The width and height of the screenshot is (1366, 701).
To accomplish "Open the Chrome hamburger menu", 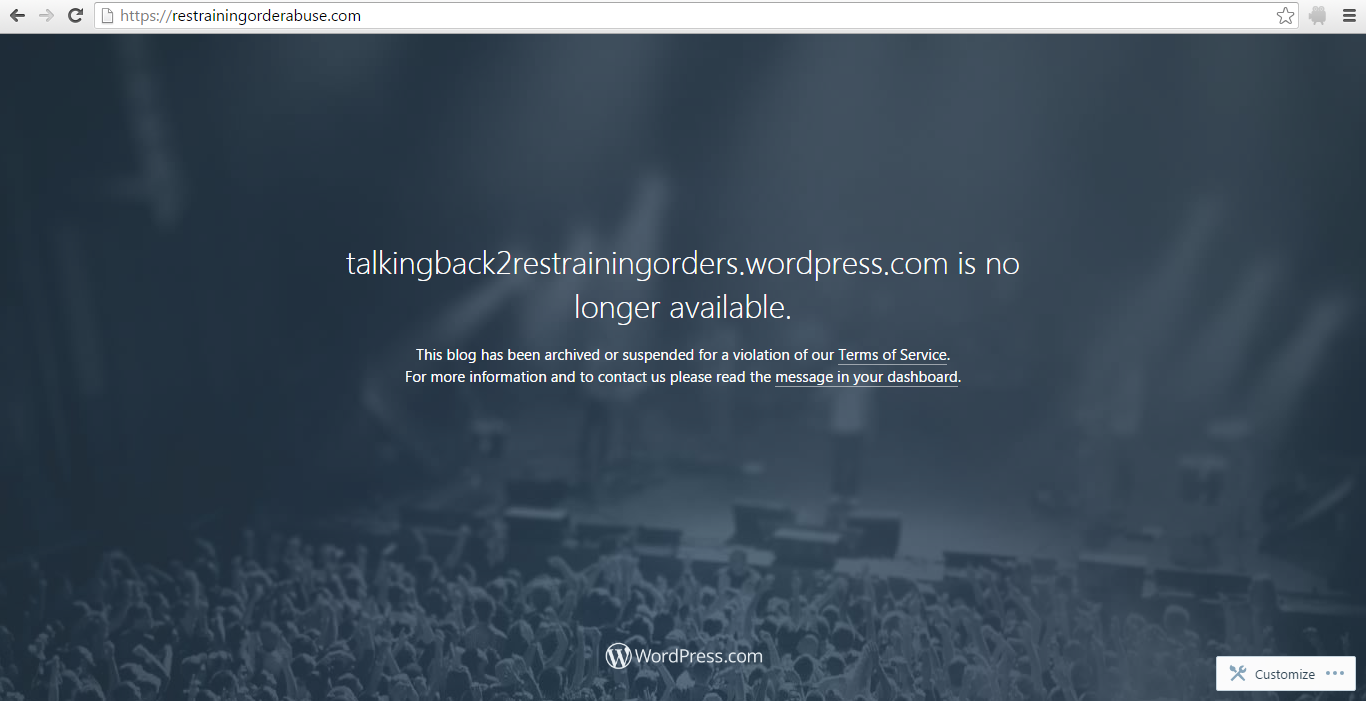I will 1348,16.
